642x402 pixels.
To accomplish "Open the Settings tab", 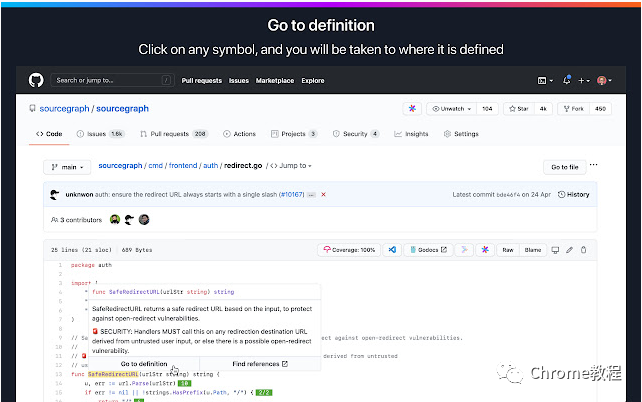I will (x=461, y=134).
